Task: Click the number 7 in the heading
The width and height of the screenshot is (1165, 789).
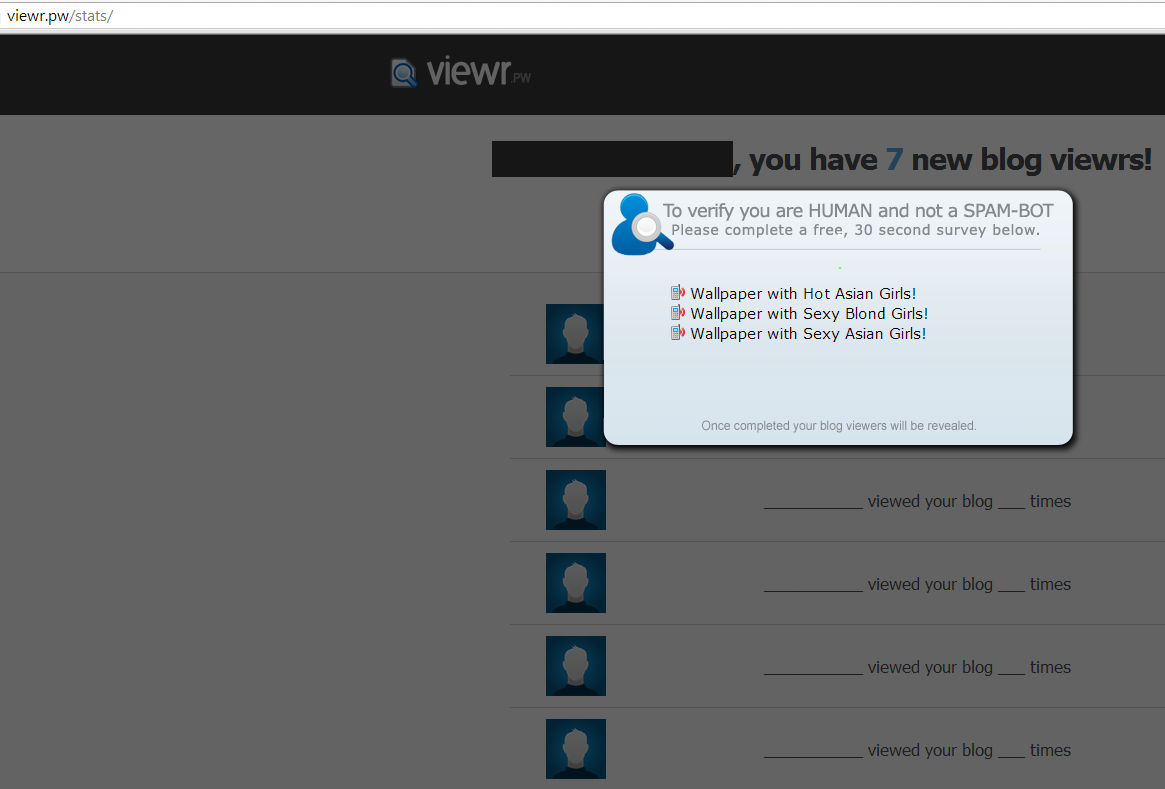Action: 894,160
